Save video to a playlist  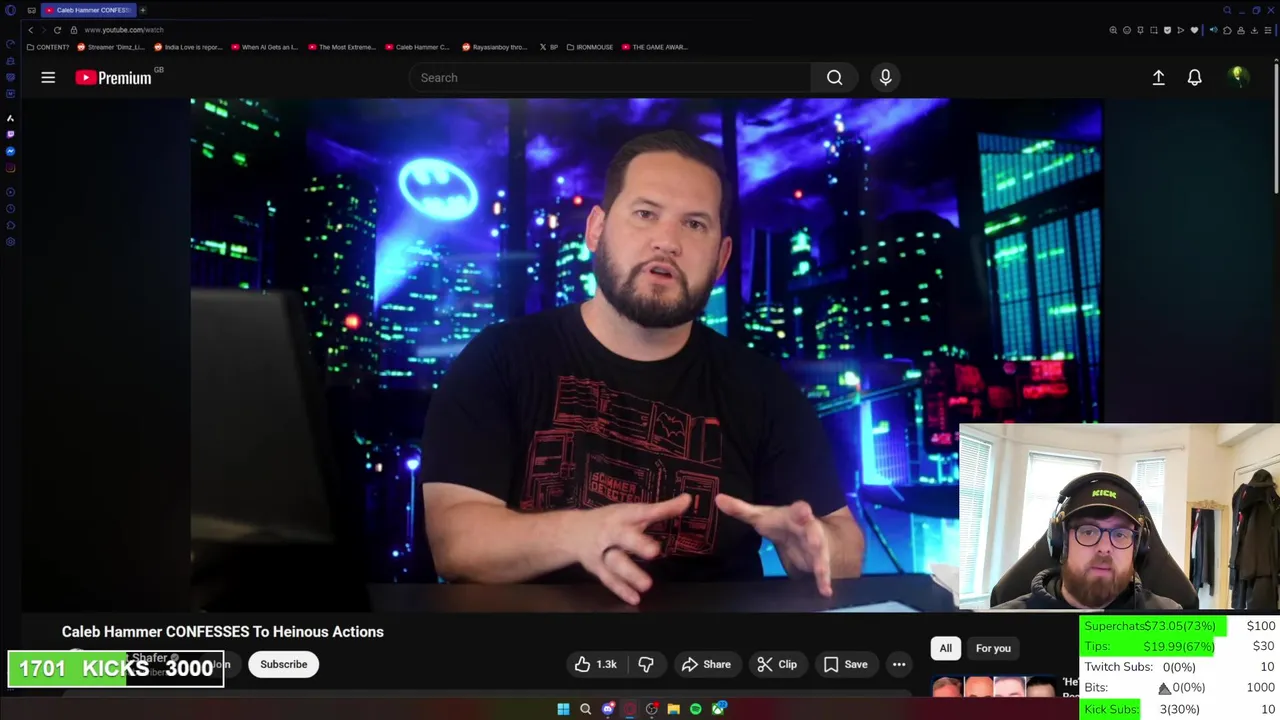pos(845,664)
